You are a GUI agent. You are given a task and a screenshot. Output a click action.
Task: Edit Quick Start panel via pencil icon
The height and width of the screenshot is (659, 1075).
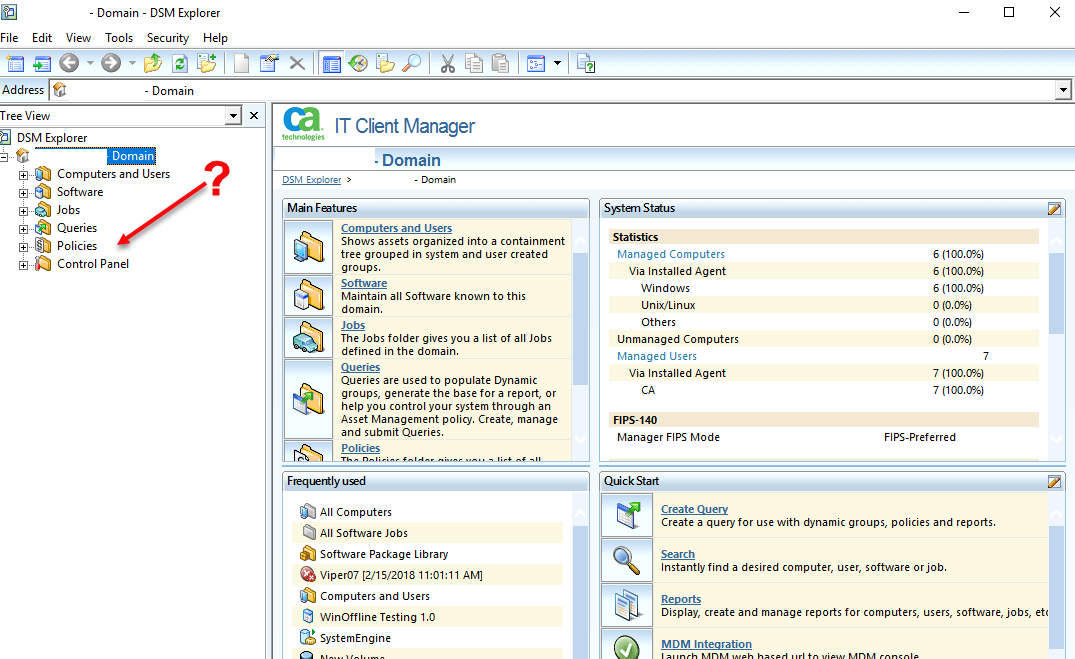1054,482
